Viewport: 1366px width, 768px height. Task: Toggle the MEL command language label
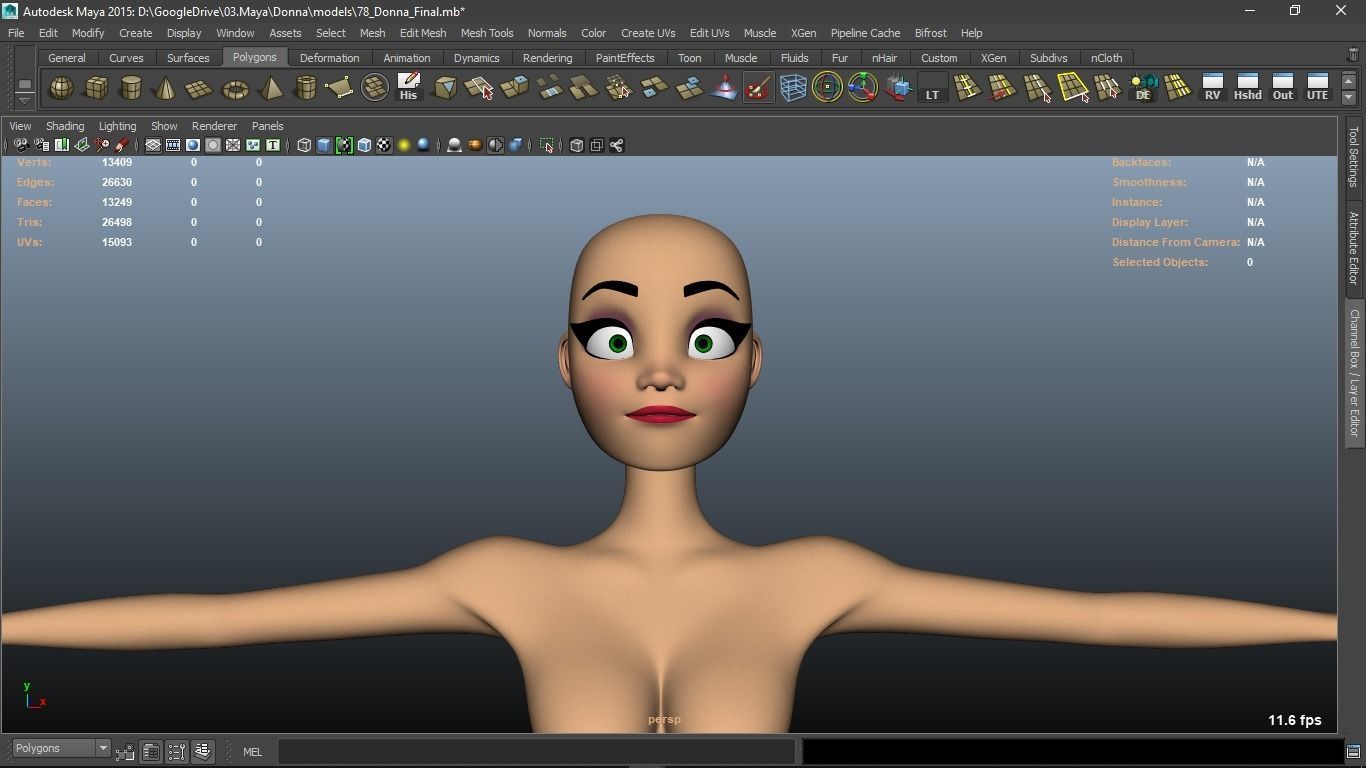tap(252, 752)
